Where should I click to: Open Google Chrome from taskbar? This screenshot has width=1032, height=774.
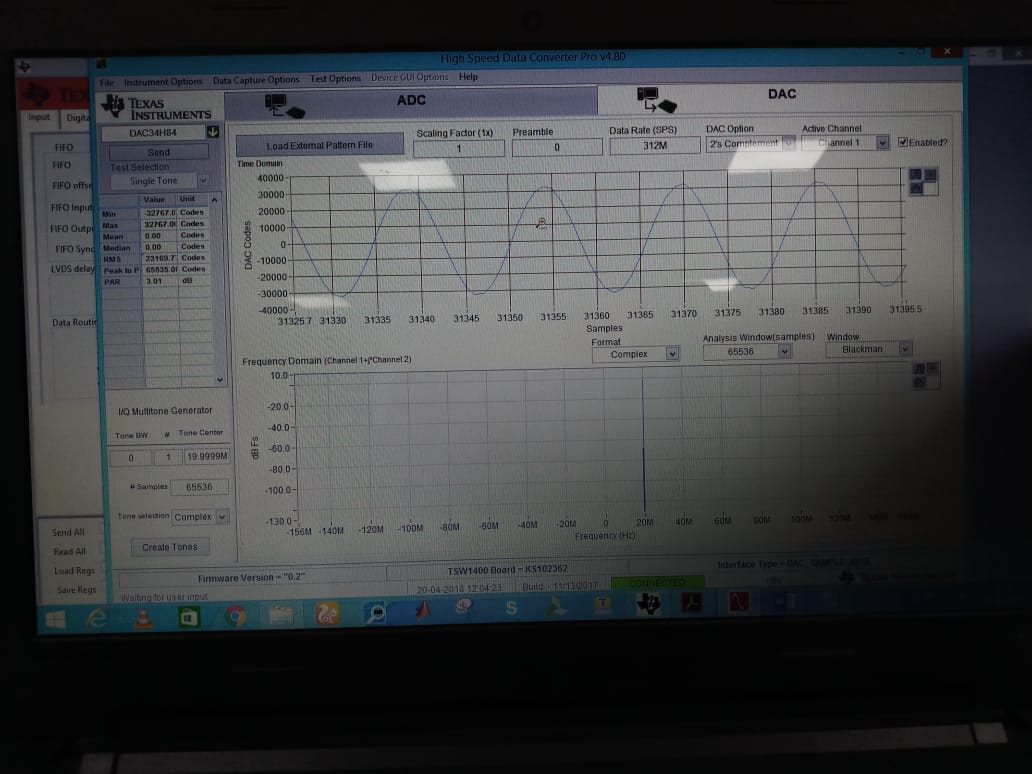(236, 617)
